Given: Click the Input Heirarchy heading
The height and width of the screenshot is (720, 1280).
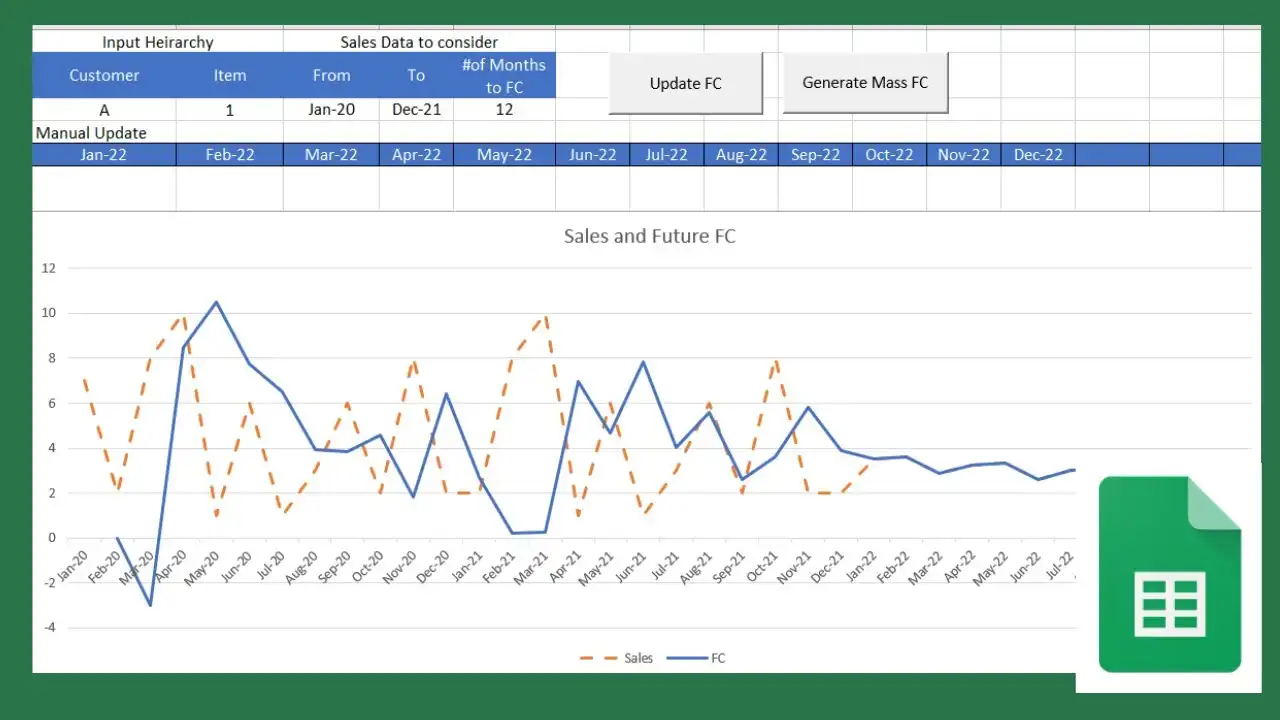Looking at the screenshot, I should pos(157,42).
